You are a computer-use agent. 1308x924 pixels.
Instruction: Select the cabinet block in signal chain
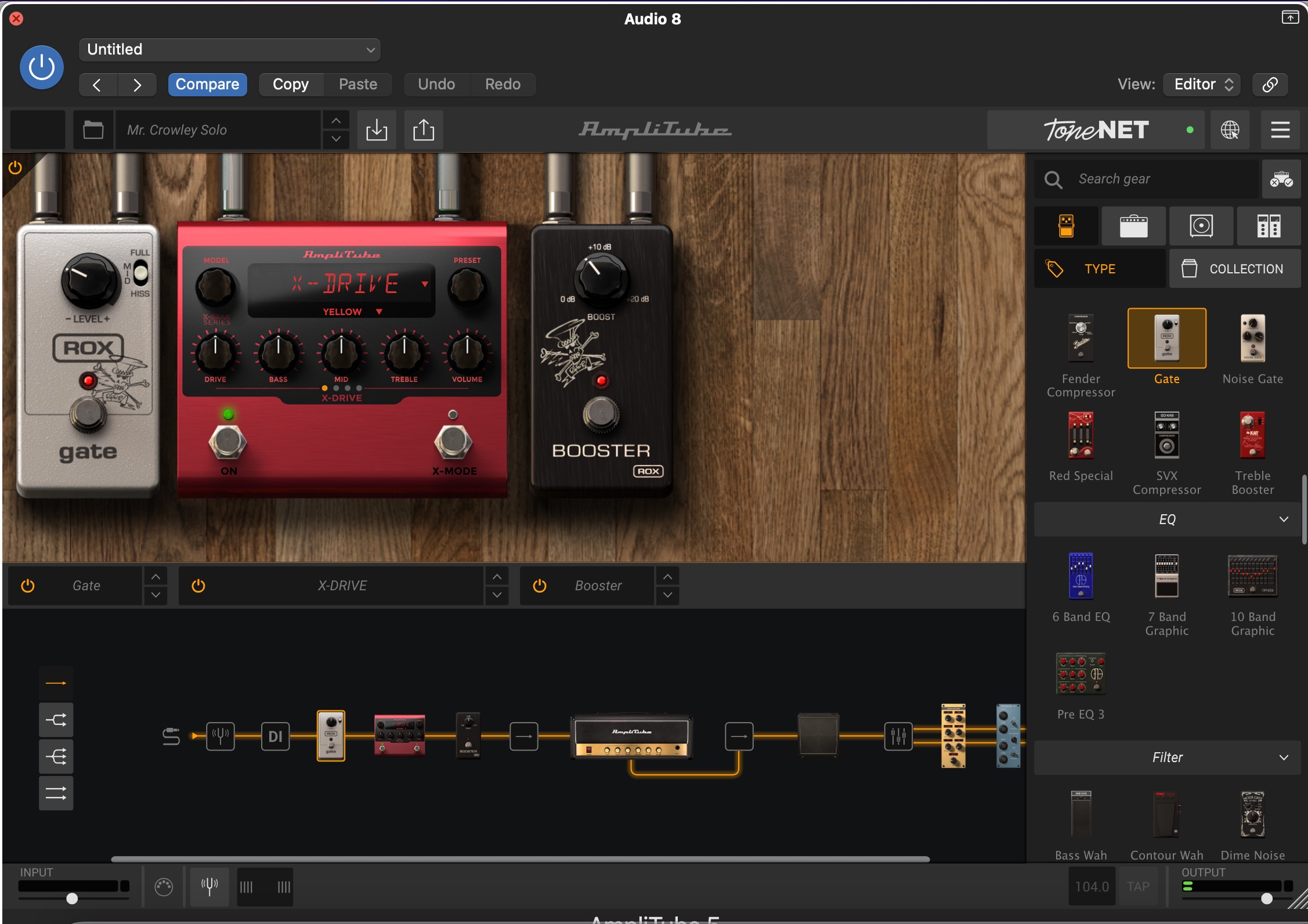click(x=818, y=734)
